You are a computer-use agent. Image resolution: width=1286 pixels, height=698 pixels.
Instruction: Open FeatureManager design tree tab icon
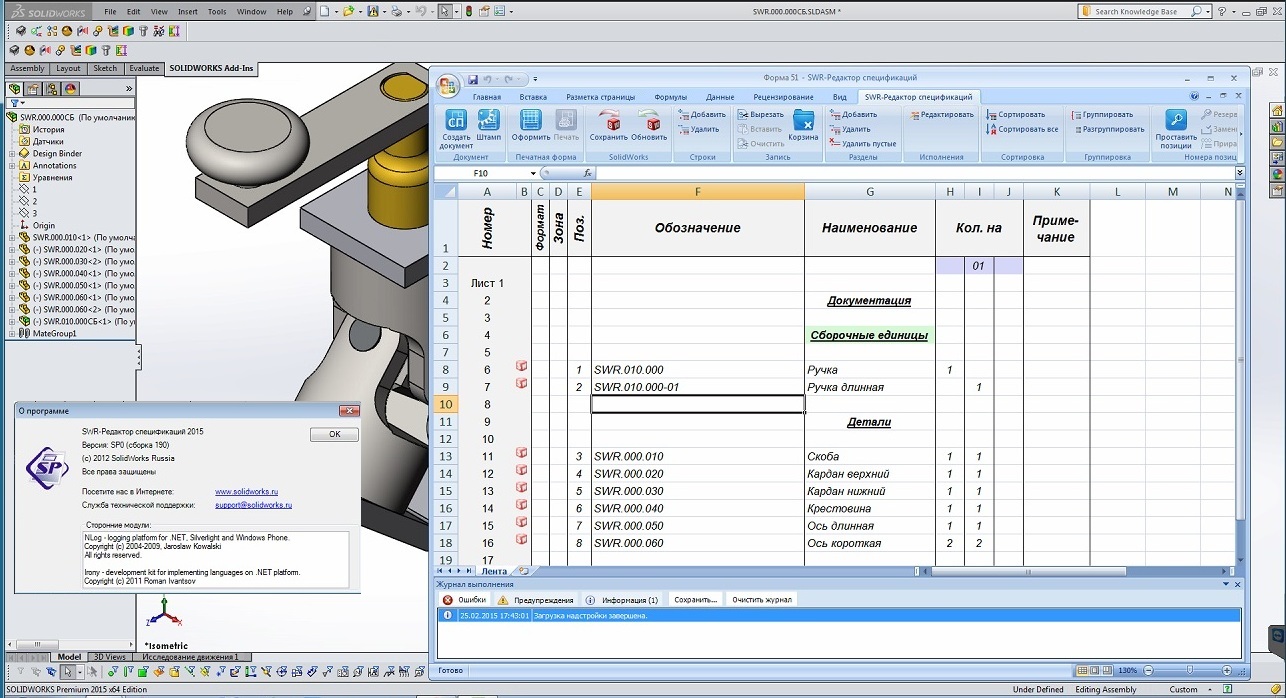tap(15, 88)
